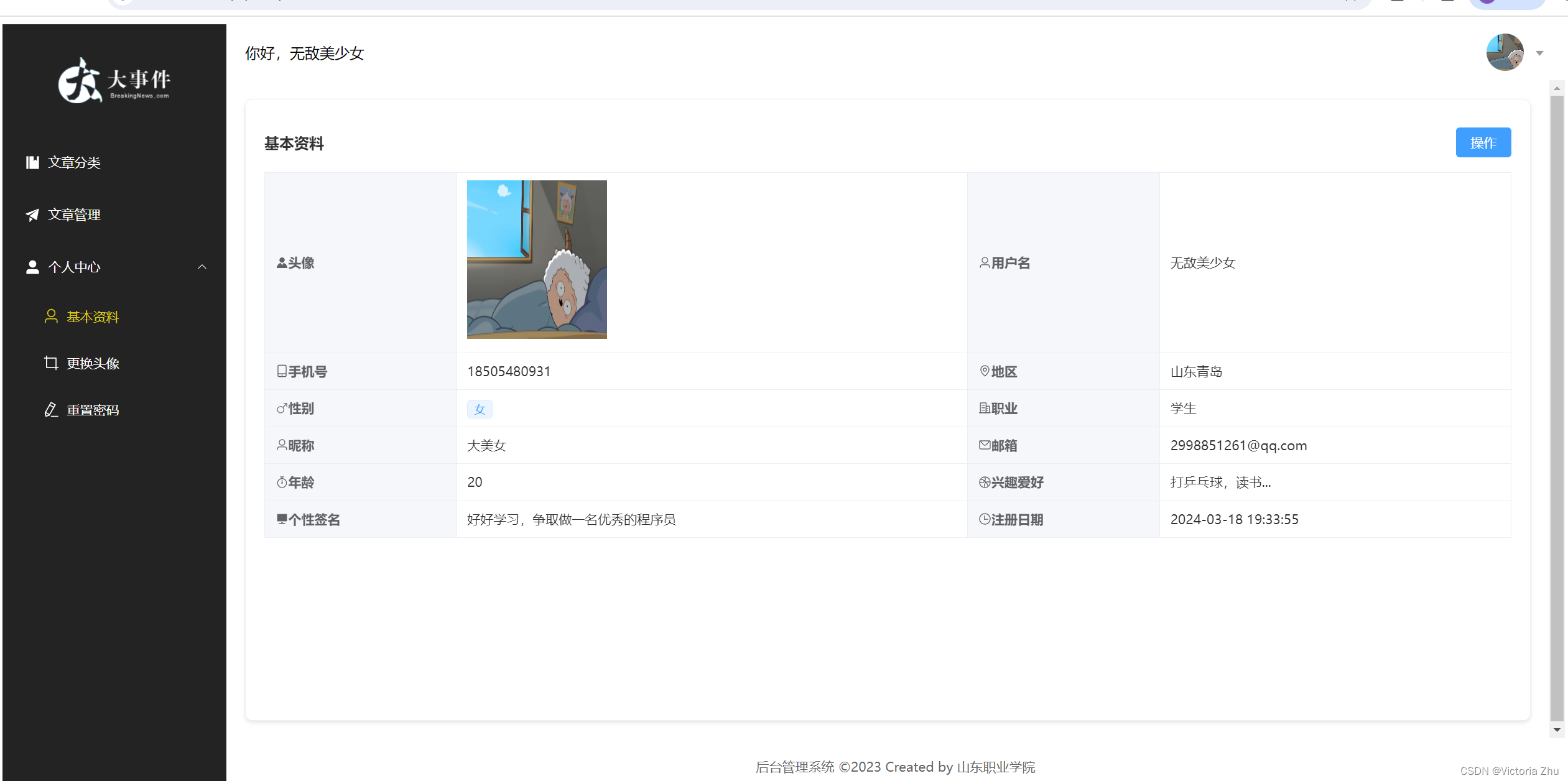Click the phone icon beside 手机号 label
This screenshot has height=781, width=1568.
coord(281,371)
